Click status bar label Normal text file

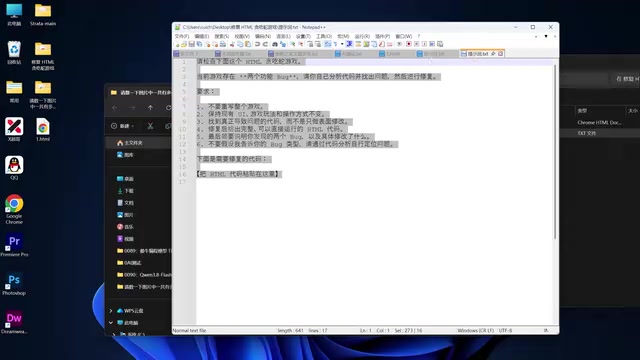[189, 331]
